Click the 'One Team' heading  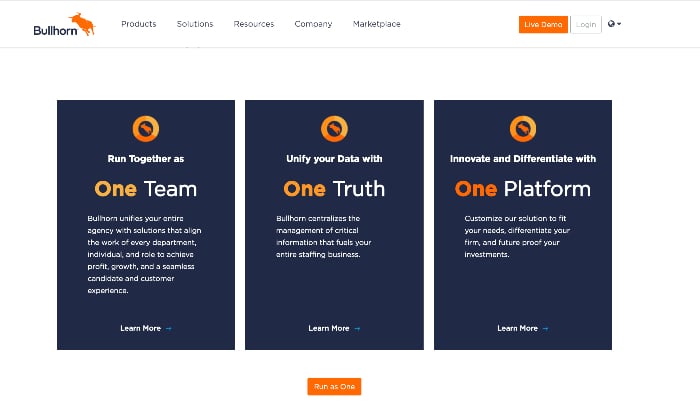tap(146, 189)
